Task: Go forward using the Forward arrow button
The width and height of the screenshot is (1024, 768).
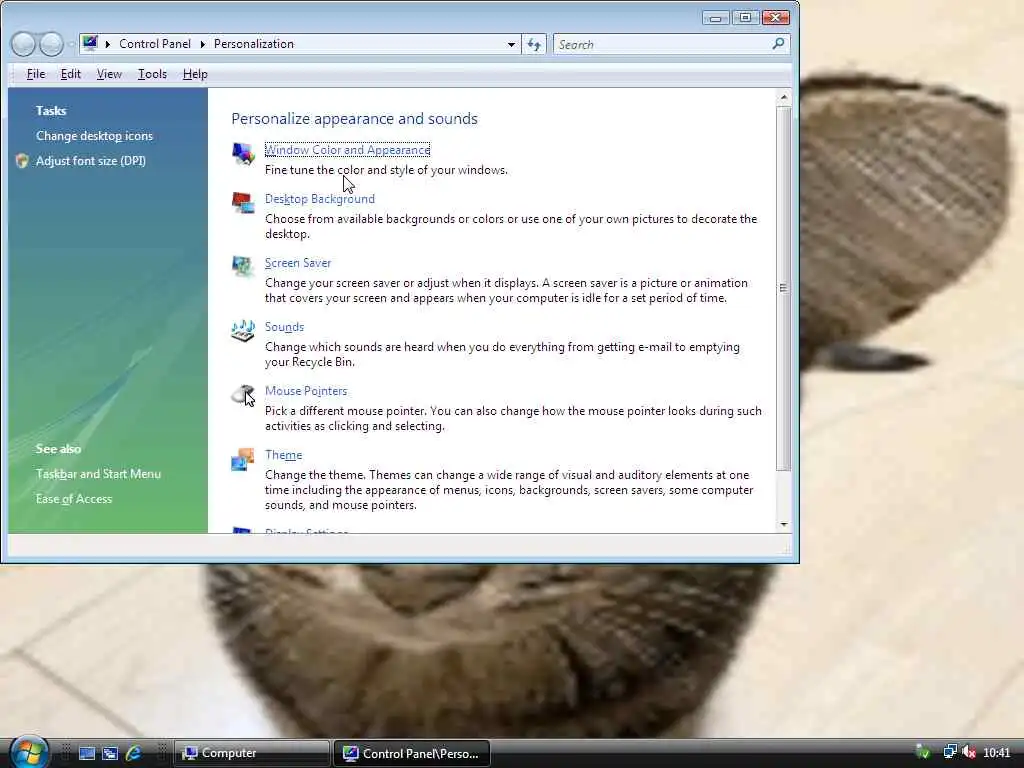Action: click(52, 44)
